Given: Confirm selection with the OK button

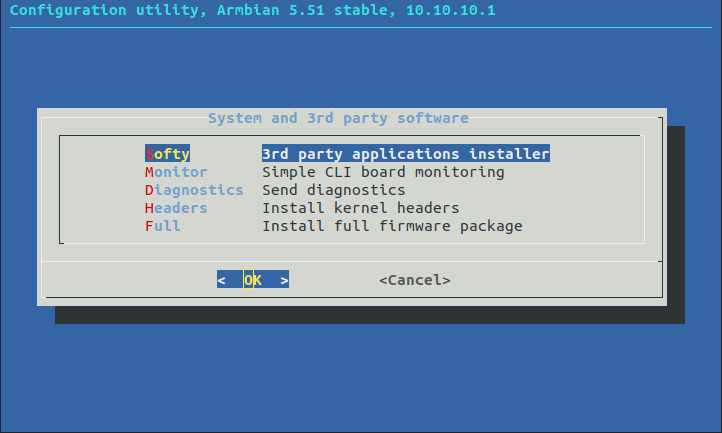Looking at the screenshot, I should (253, 280).
